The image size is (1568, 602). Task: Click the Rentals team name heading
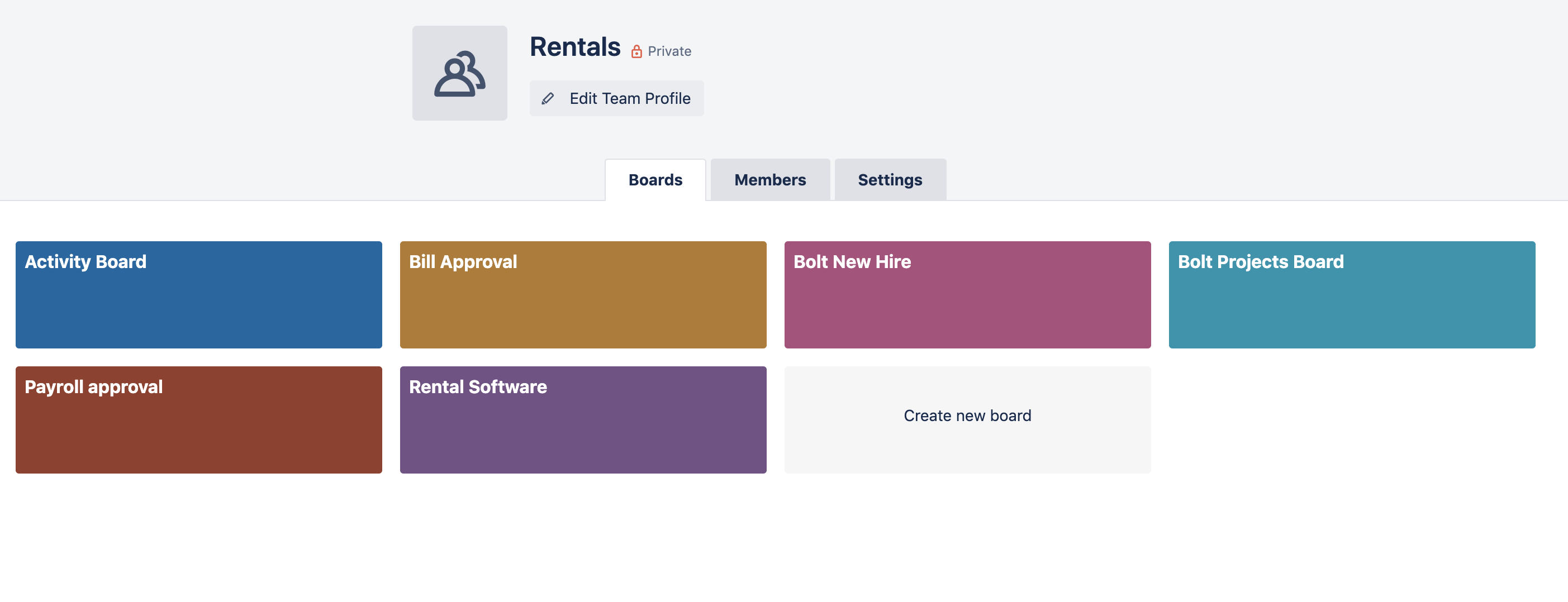pos(574,47)
